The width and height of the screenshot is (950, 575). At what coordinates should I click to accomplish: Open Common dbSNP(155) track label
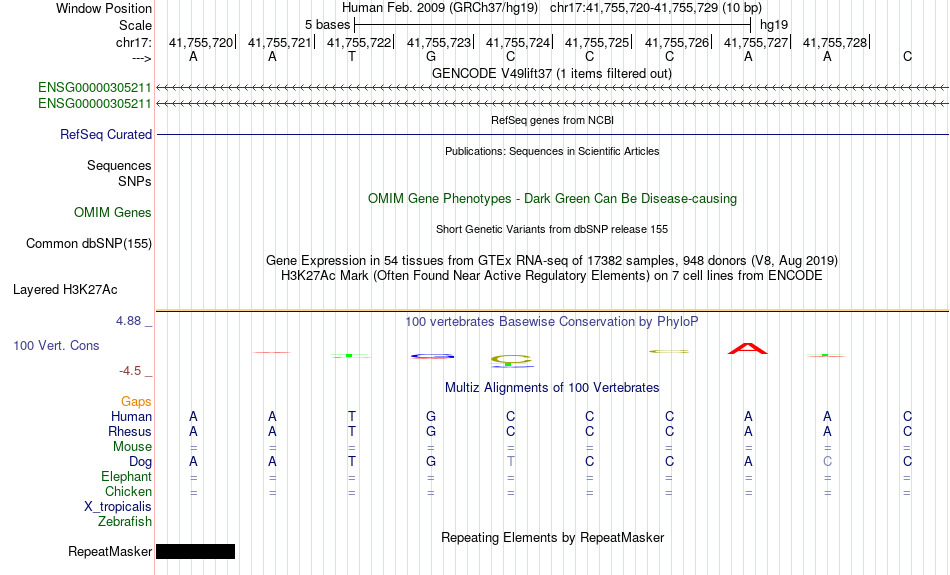point(89,244)
